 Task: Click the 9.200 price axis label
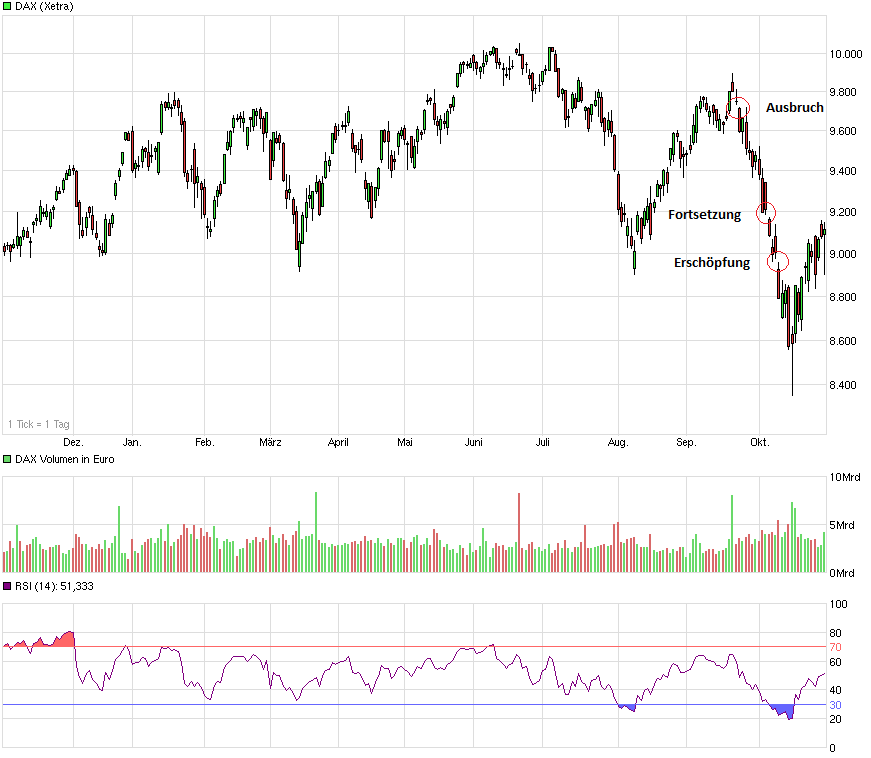[x=843, y=212]
